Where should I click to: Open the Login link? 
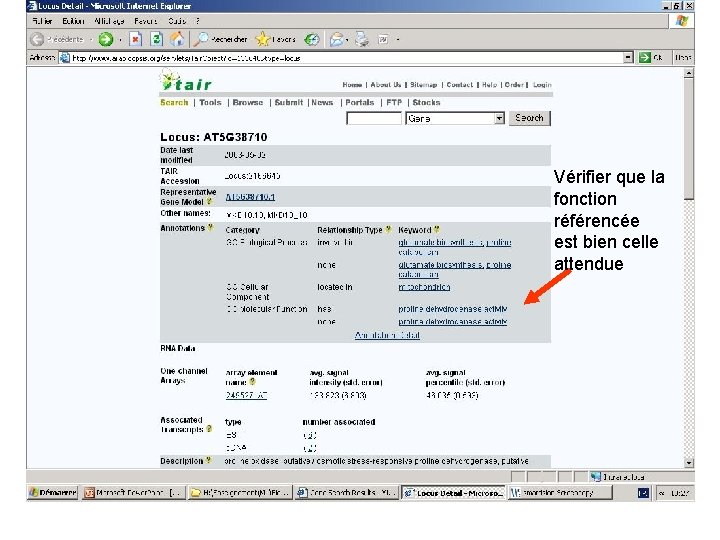pyautogui.click(x=542, y=85)
